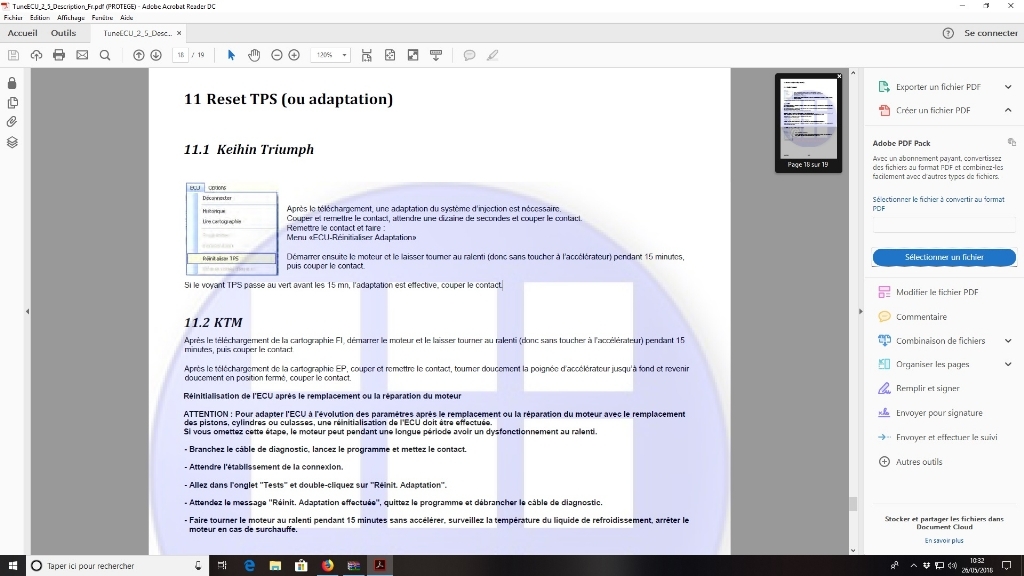Open Envoyer et effectuer le suivi
Viewport: 1024px width, 576px height.
938,438
